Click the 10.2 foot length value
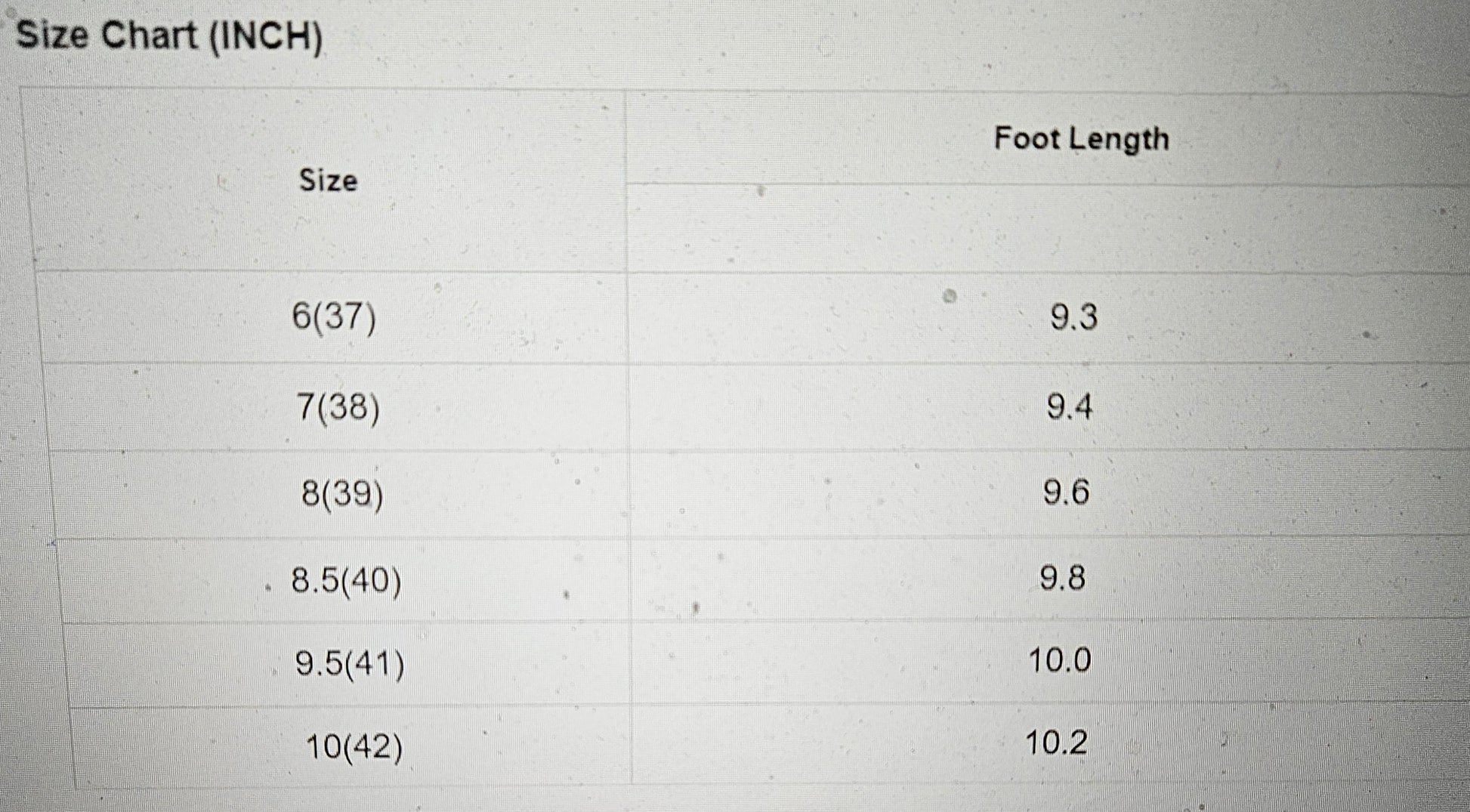Viewport: 1470px width, 812px height. 1056,743
